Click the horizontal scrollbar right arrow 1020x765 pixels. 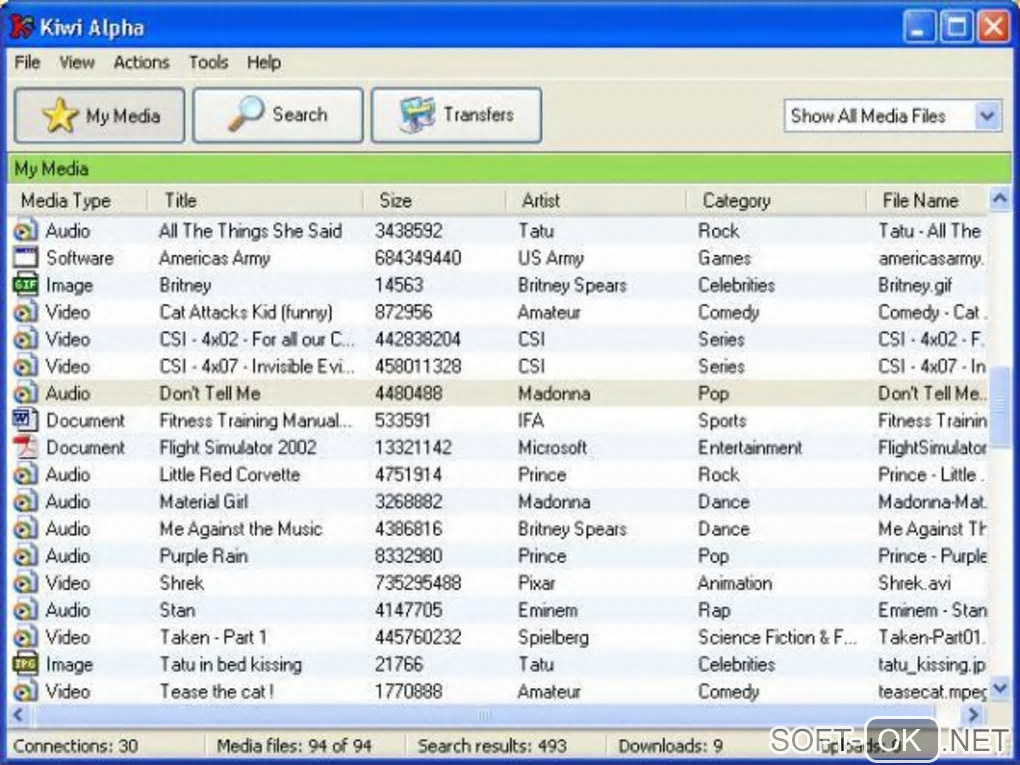[x=973, y=715]
